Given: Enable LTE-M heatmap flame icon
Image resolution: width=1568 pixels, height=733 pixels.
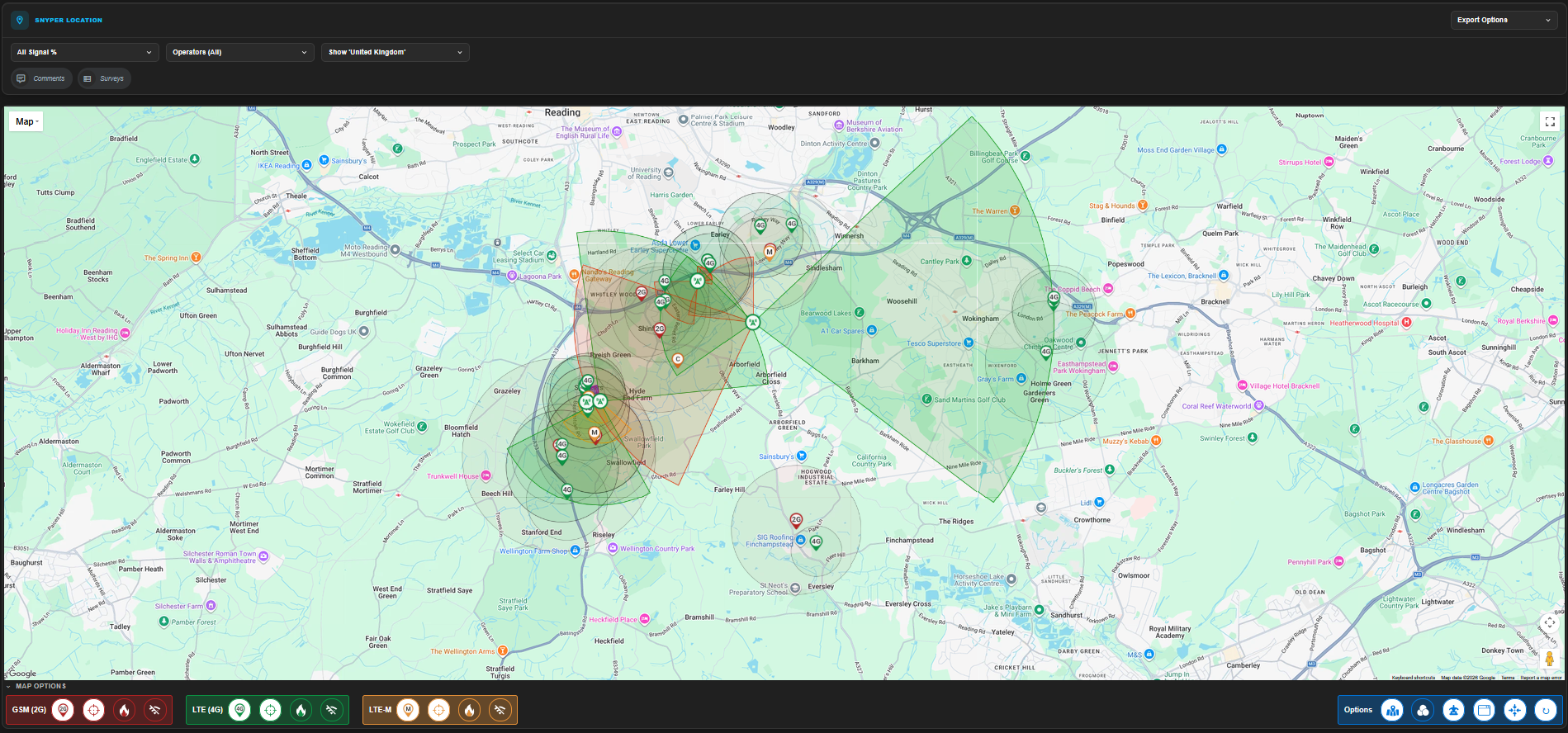Looking at the screenshot, I should [469, 710].
